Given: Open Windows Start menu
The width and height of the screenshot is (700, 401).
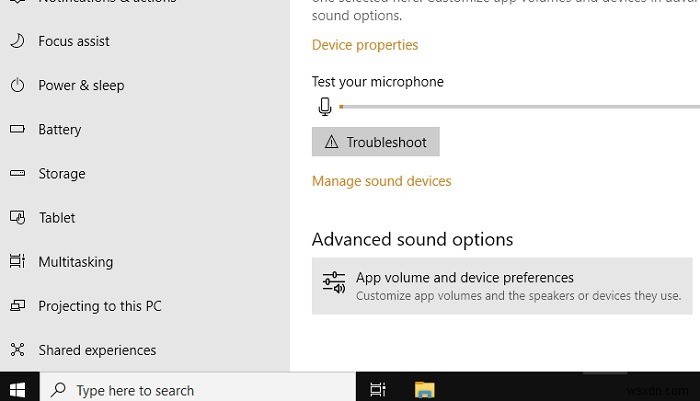Looking at the screenshot, I should (17, 390).
